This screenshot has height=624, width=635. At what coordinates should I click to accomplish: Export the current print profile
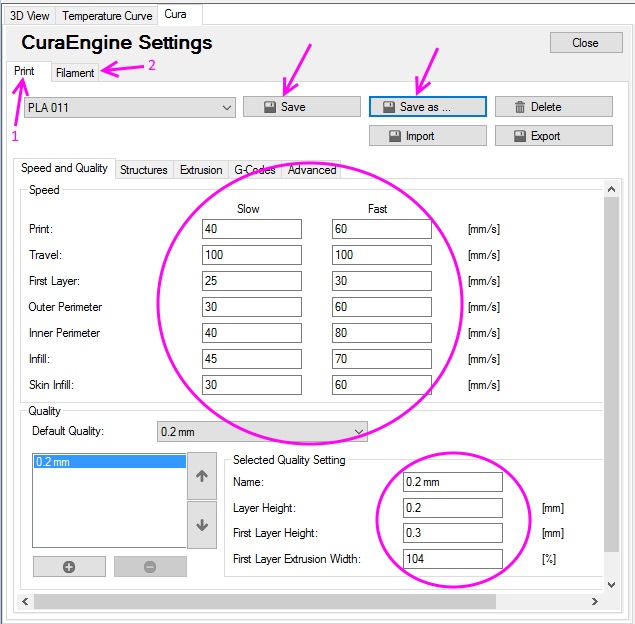click(x=553, y=136)
